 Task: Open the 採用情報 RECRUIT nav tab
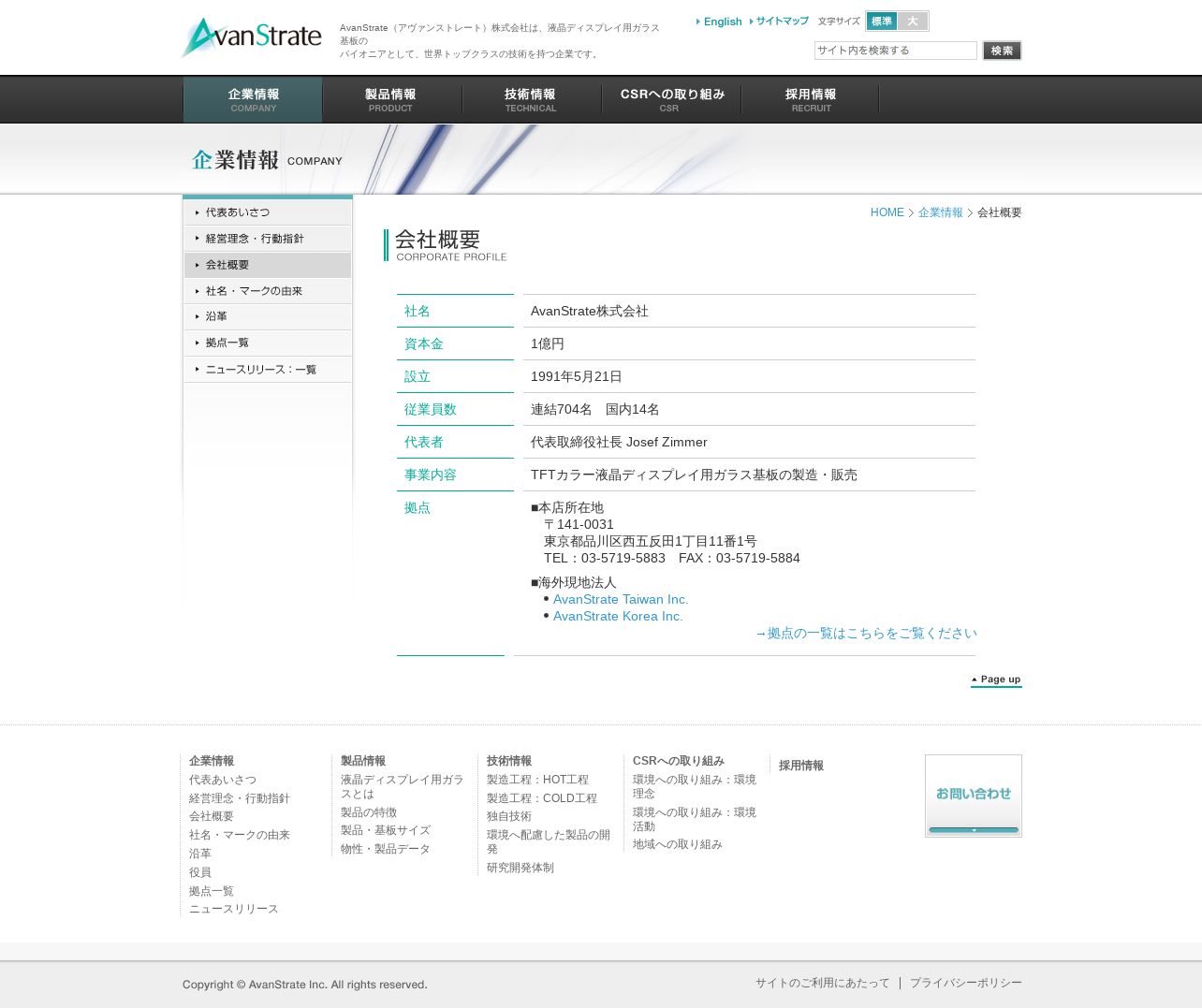coord(811,100)
